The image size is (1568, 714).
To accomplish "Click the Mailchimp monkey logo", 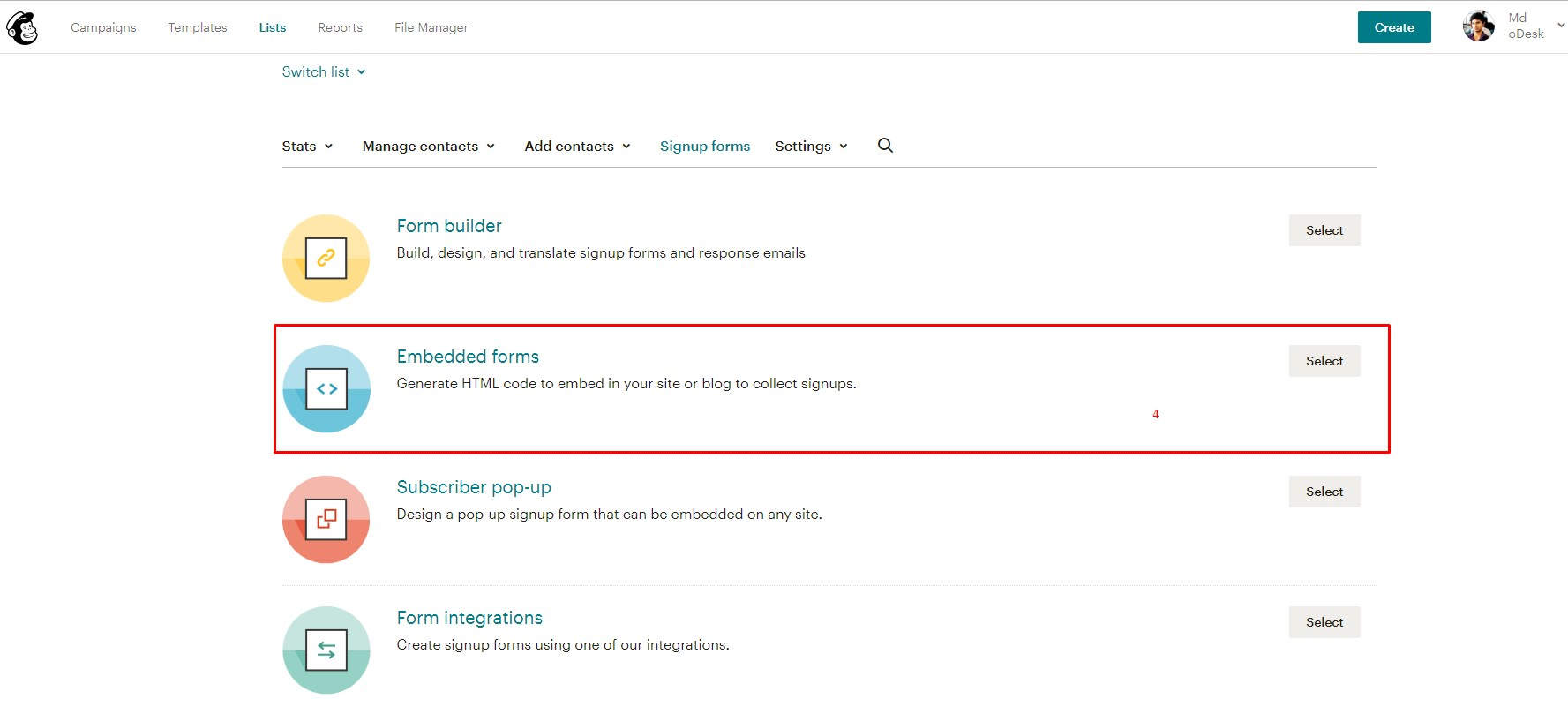I will (22, 28).
